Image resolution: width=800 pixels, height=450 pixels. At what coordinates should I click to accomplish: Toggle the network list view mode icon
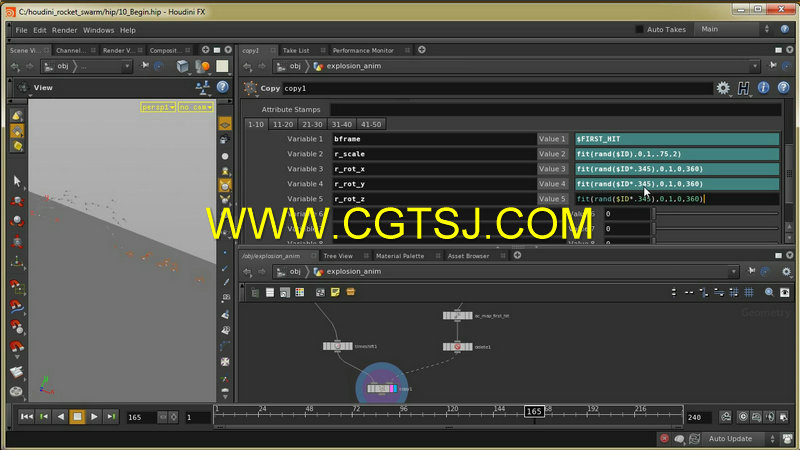click(269, 292)
